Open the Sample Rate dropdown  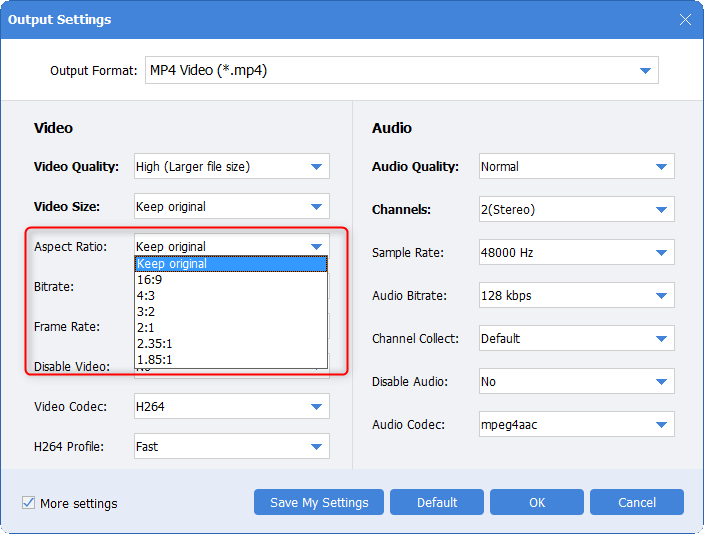576,252
